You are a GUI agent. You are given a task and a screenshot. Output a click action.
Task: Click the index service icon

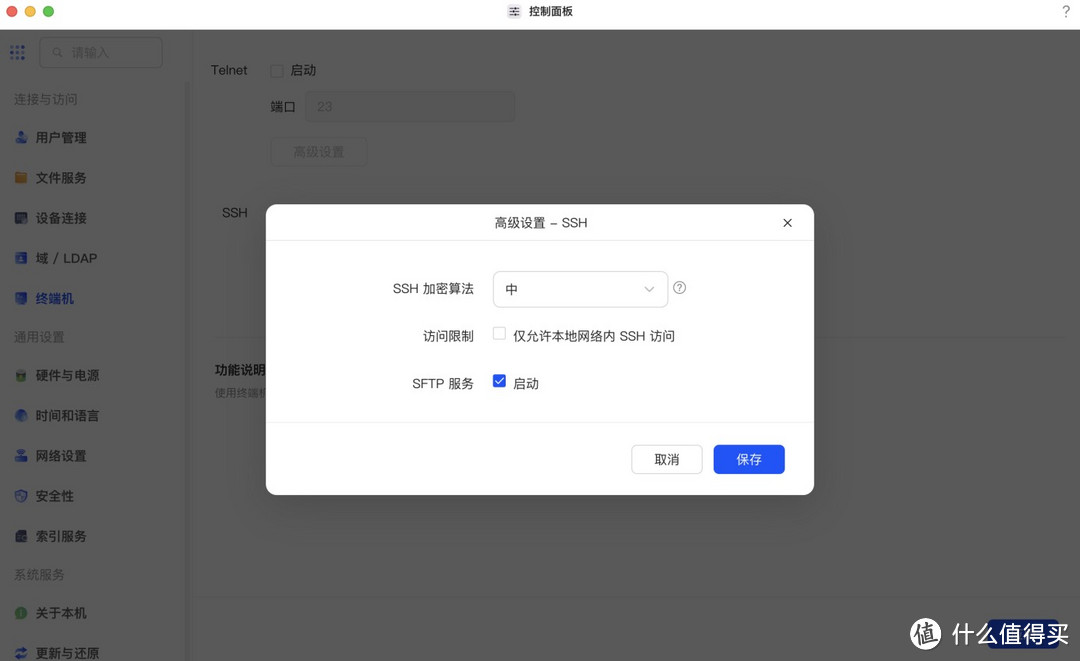click(x=21, y=536)
